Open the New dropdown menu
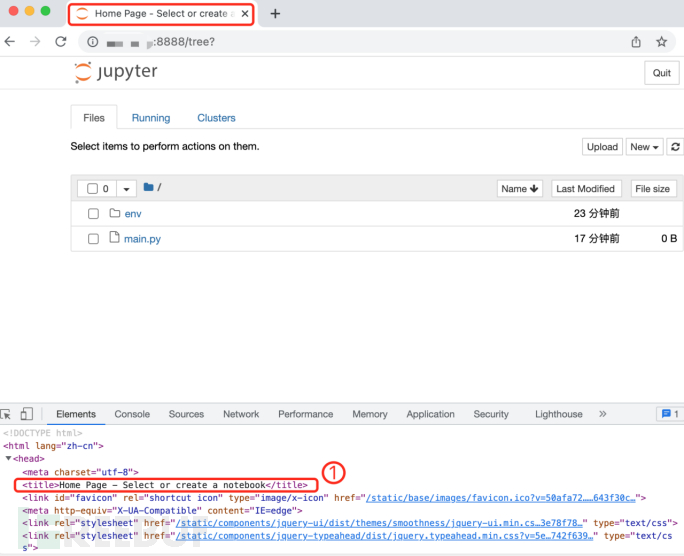The image size is (684, 556). pyautogui.click(x=644, y=146)
